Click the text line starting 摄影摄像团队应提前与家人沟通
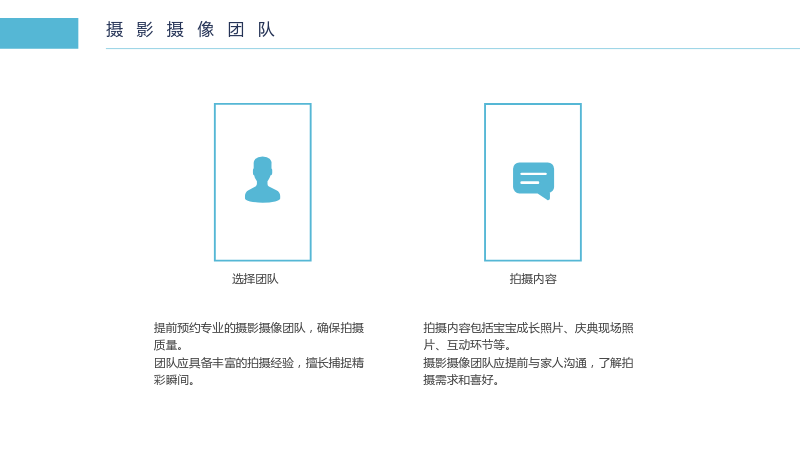 [x=528, y=363]
